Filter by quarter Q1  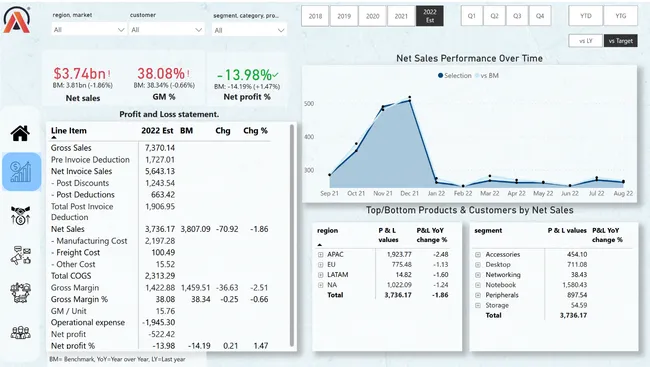472,16
